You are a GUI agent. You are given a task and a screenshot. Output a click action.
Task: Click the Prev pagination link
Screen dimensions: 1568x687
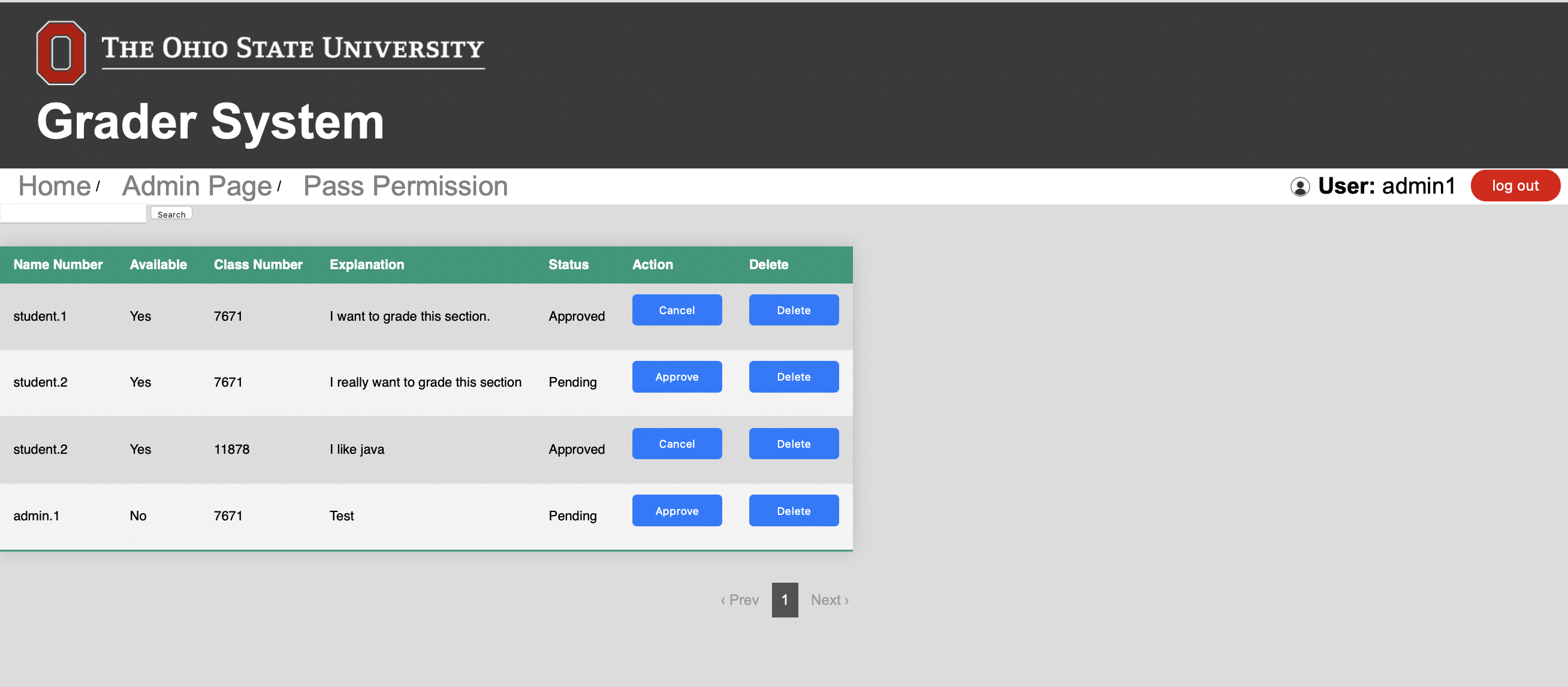[x=740, y=600]
